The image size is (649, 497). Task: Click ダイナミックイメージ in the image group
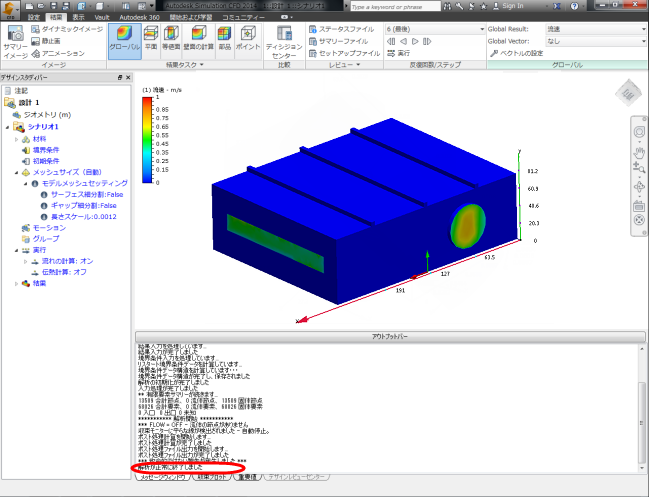click(x=67, y=29)
